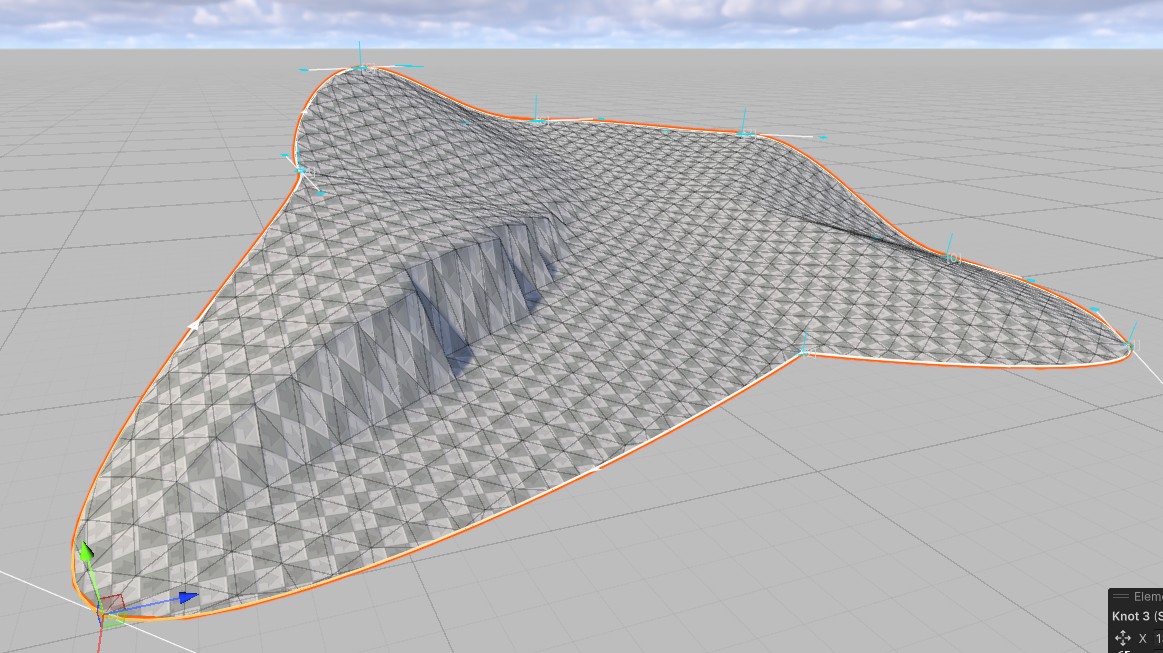Select the knot at the pointed right tip

pyautogui.click(x=1130, y=345)
